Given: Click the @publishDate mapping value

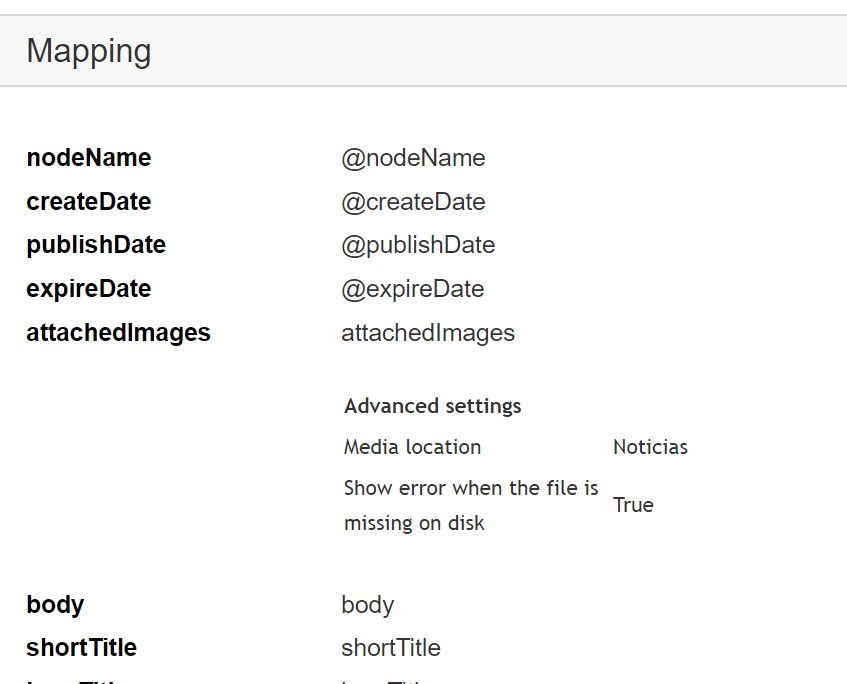Looking at the screenshot, I should point(418,245).
